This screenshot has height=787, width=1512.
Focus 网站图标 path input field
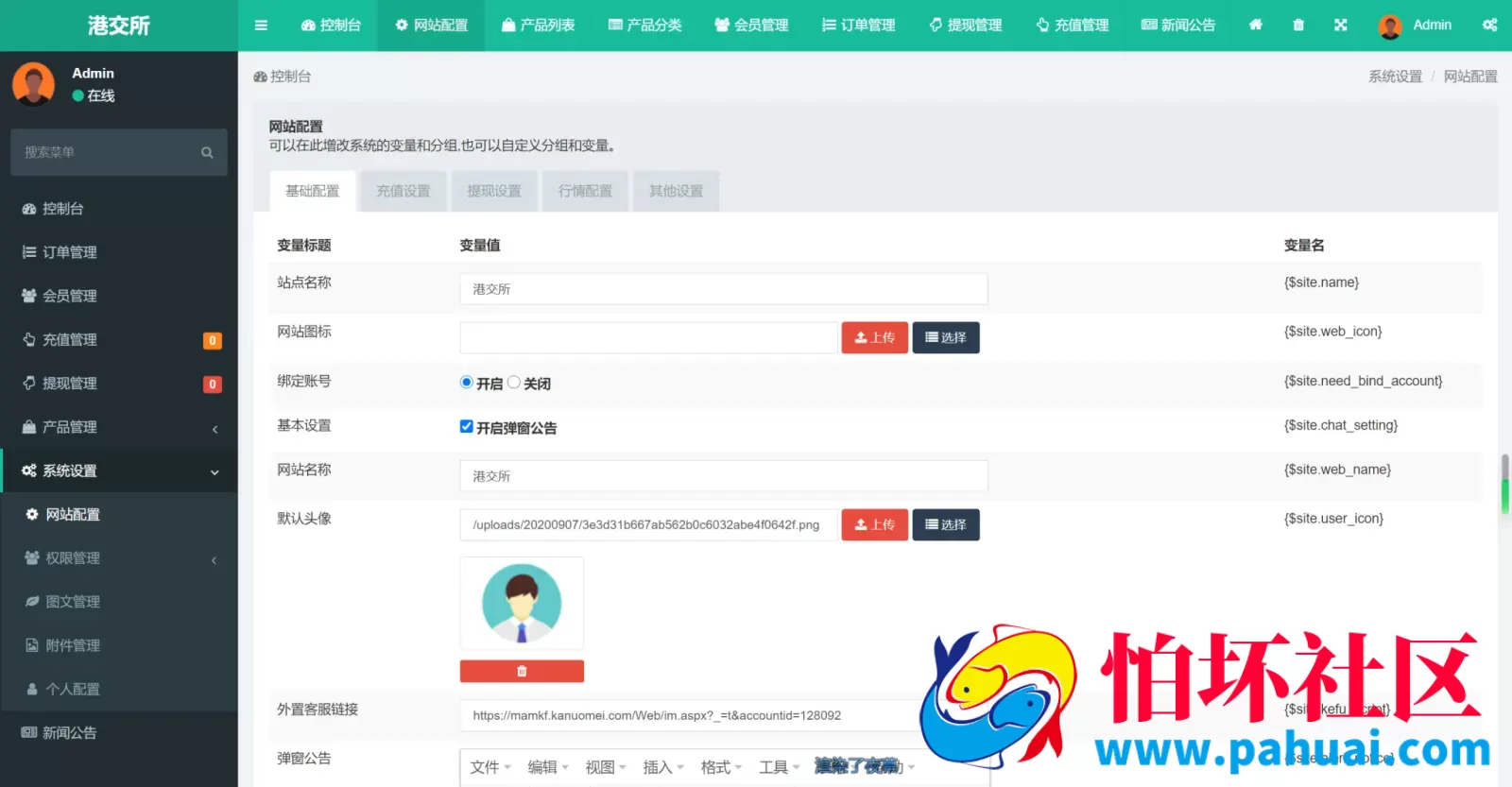tap(649, 337)
